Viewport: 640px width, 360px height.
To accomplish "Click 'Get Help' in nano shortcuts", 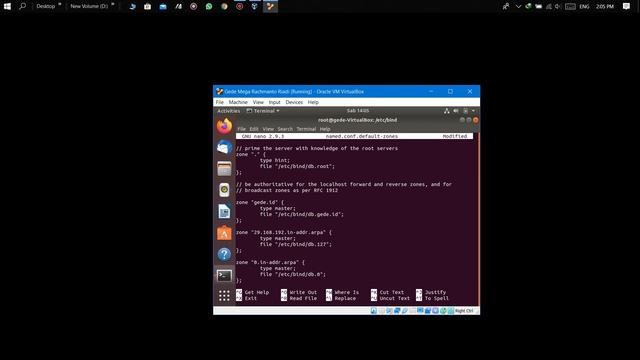I will click(x=257, y=292).
